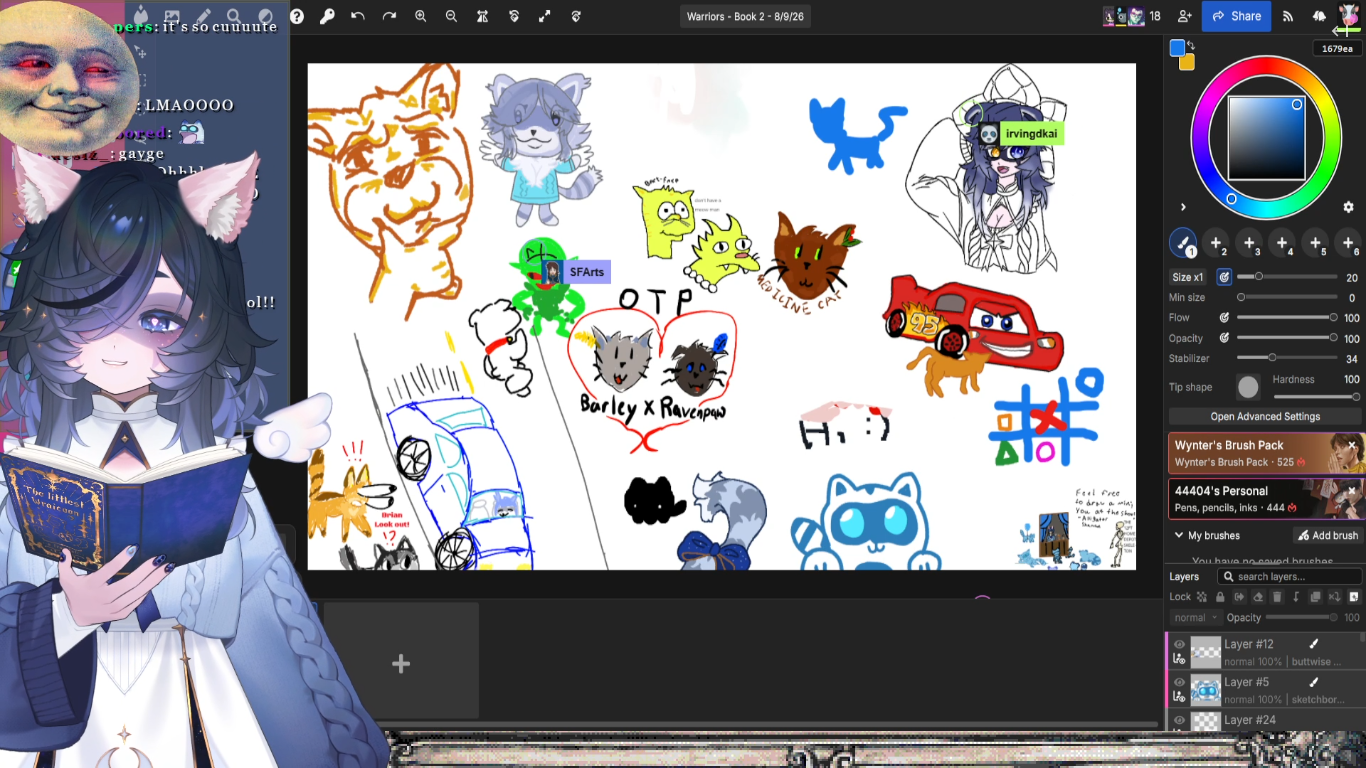Screen dimensions: 1366x768
Task: Toggle pen pressure for Opacity
Action: pos(1224,338)
